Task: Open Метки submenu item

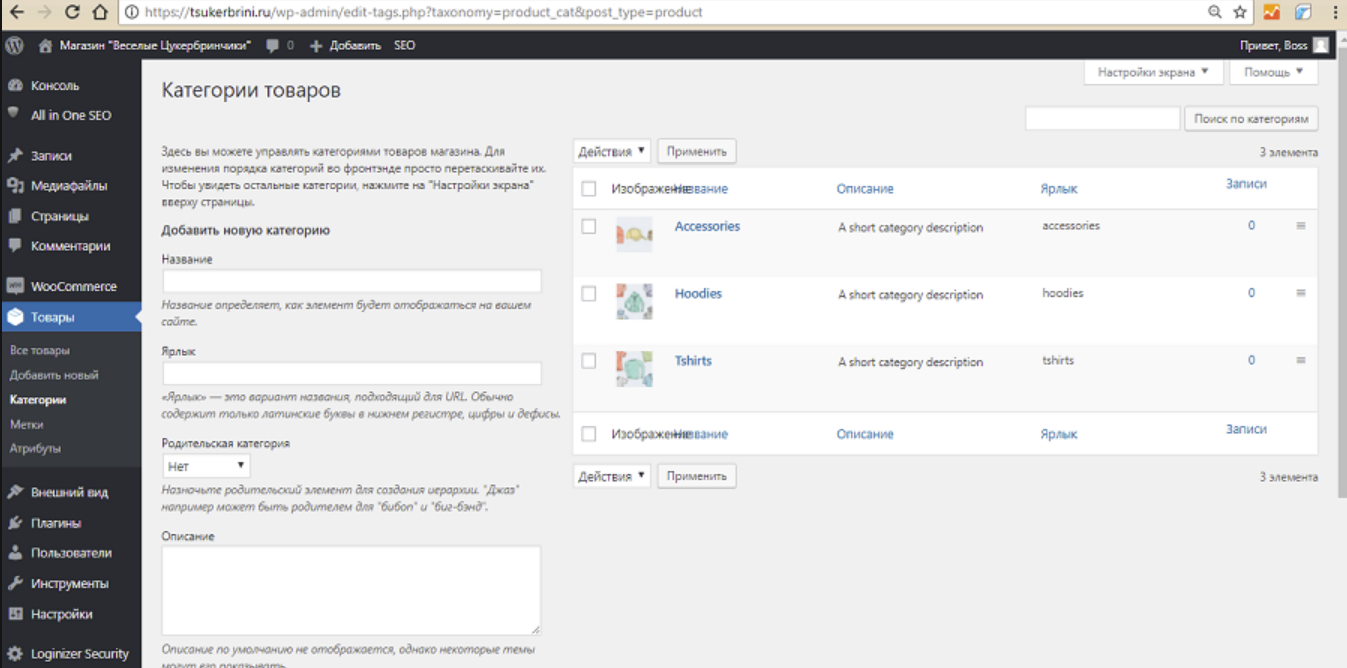Action: pyautogui.click(x=27, y=424)
